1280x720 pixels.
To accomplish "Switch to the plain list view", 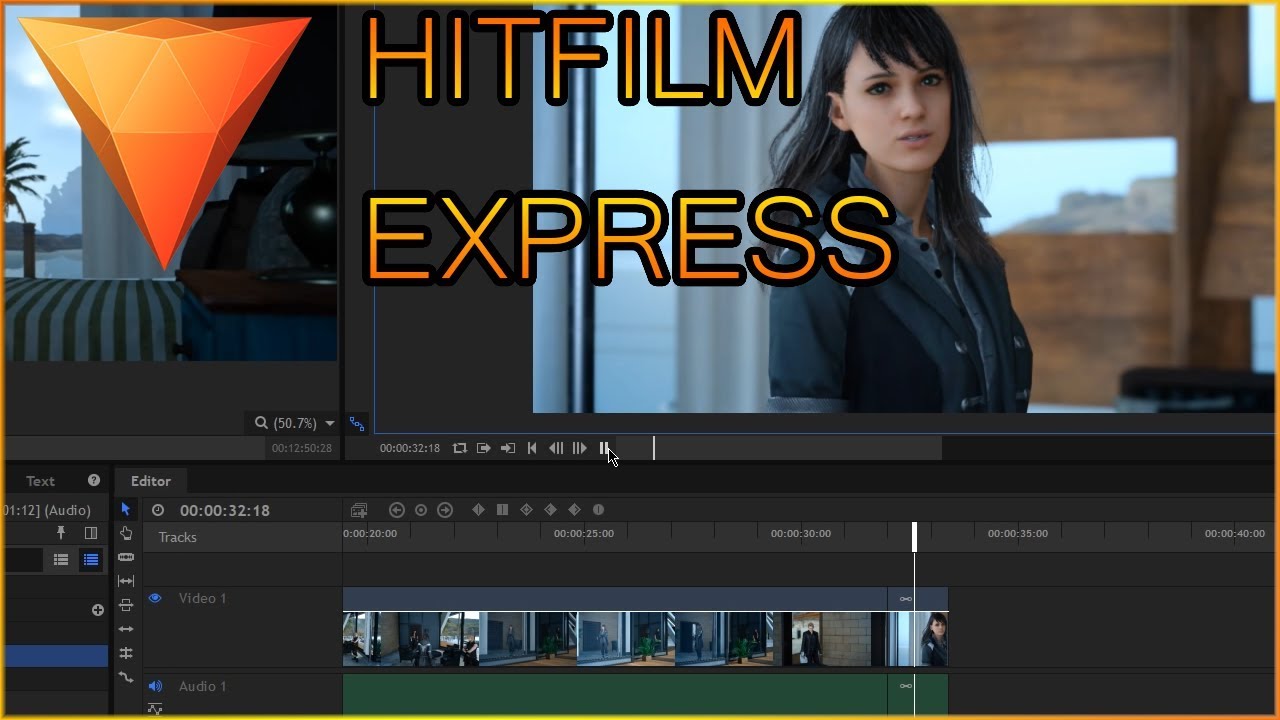I will (x=61, y=560).
